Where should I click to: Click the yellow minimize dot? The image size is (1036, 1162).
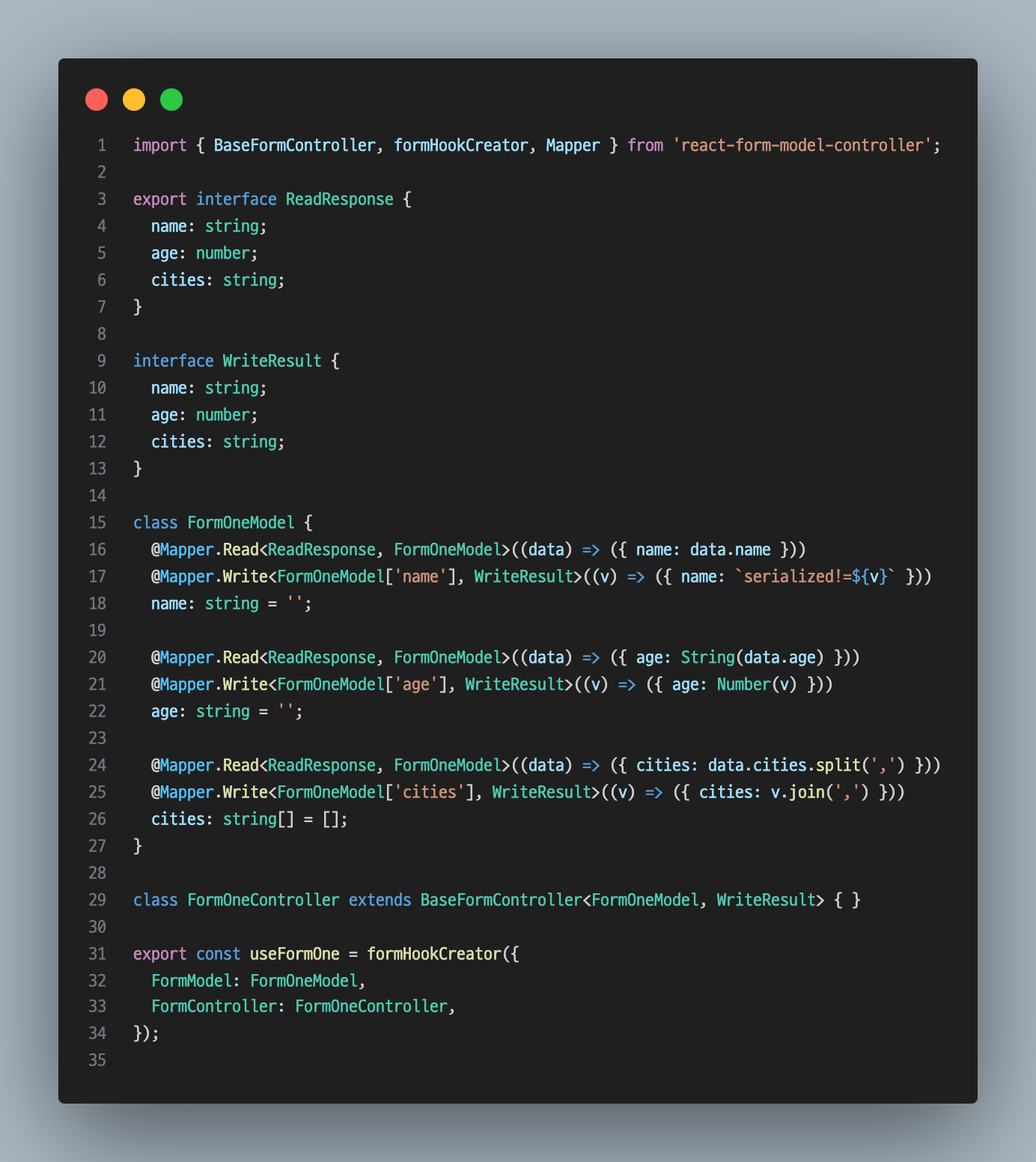click(x=134, y=100)
